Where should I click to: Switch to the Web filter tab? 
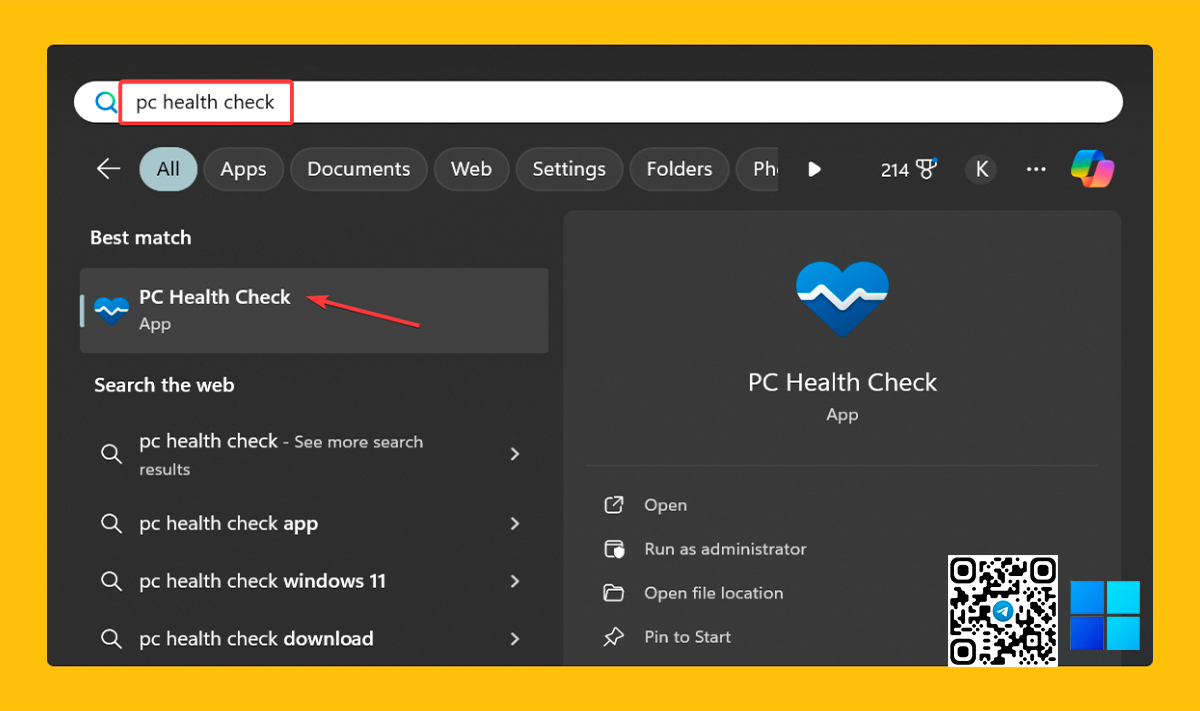471,169
